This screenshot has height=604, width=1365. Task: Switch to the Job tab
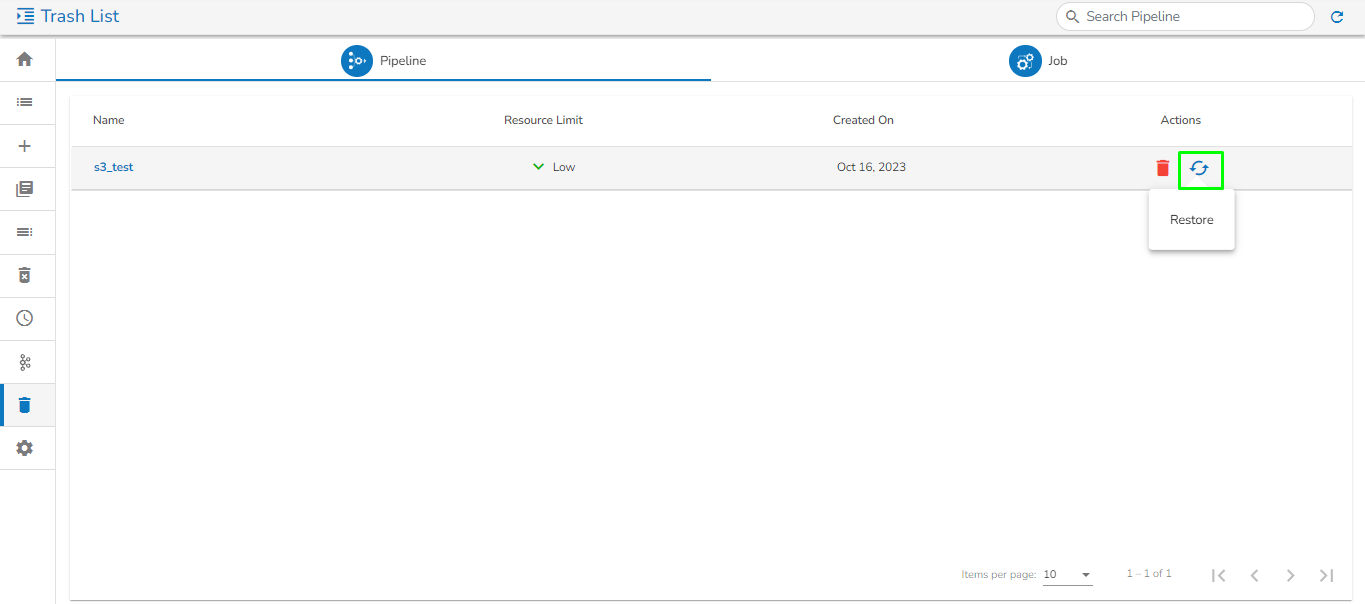coord(1038,61)
